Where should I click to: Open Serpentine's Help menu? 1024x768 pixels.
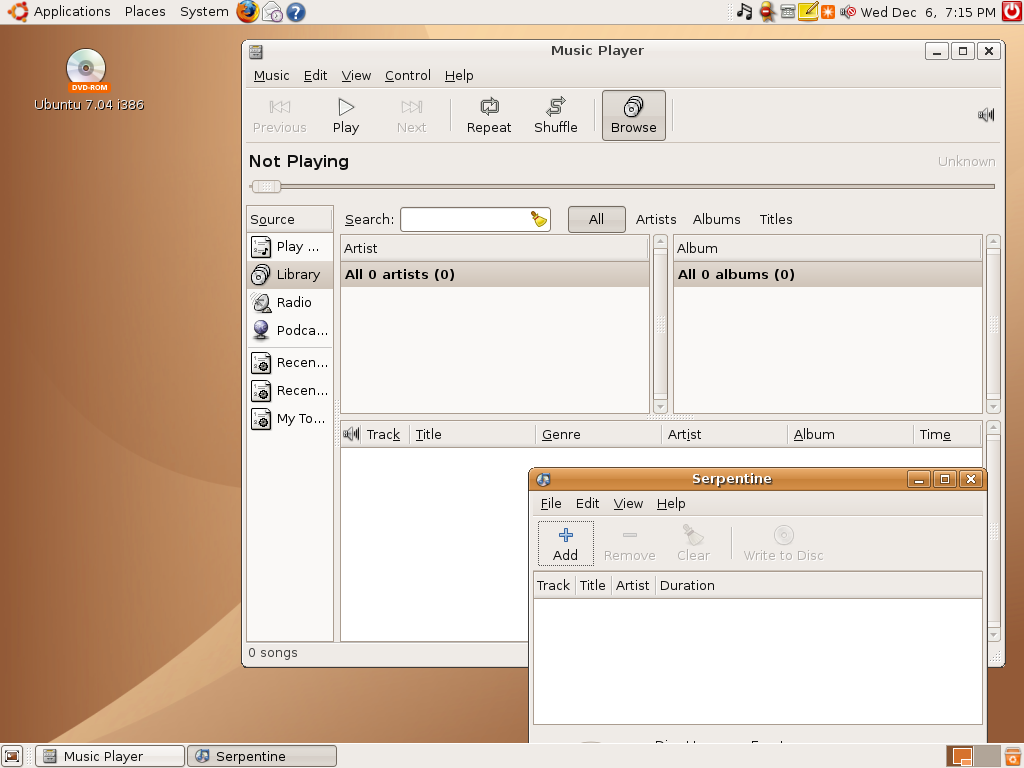(671, 504)
